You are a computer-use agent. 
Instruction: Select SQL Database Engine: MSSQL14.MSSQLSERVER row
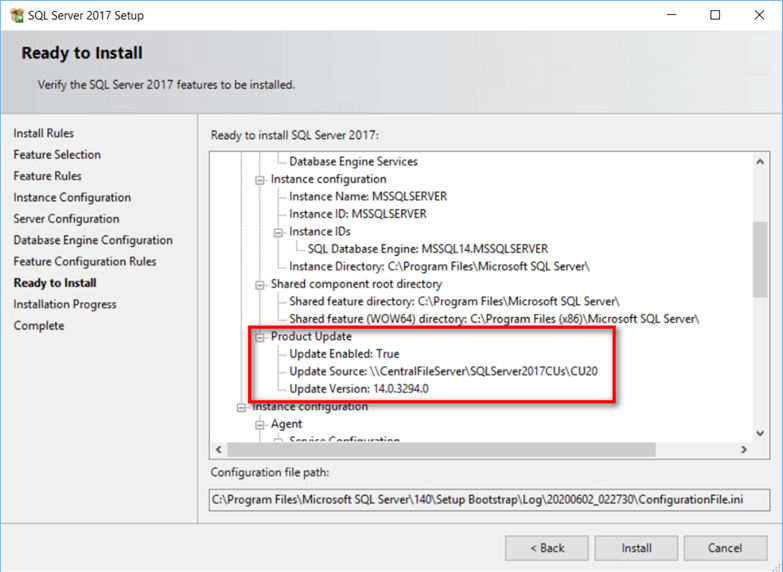427,249
